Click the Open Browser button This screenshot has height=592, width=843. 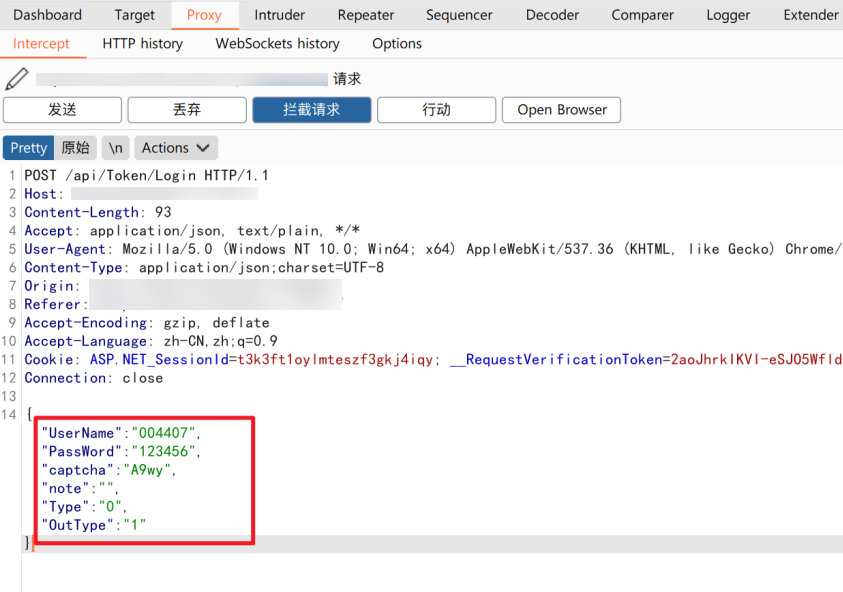point(561,110)
